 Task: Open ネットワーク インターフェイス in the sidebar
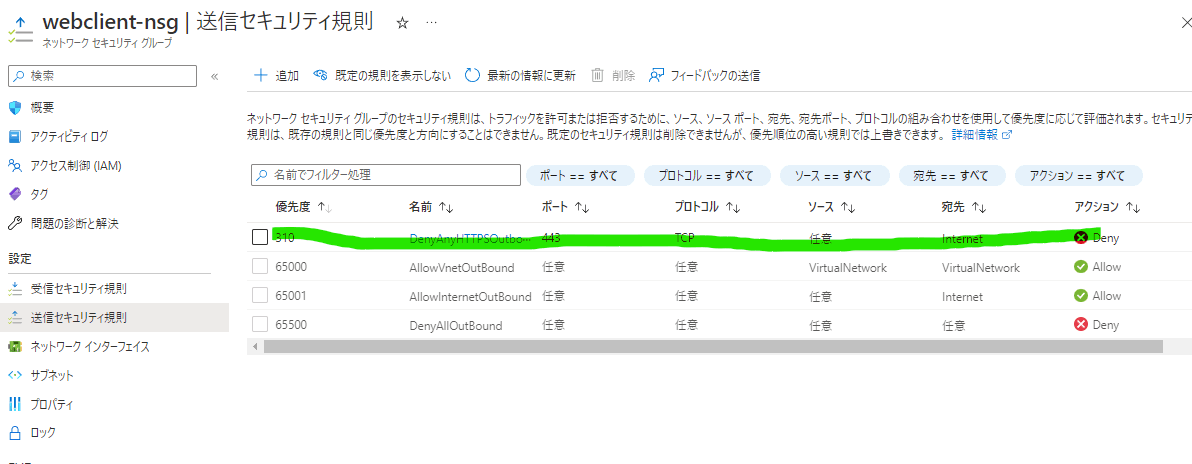tap(90, 347)
